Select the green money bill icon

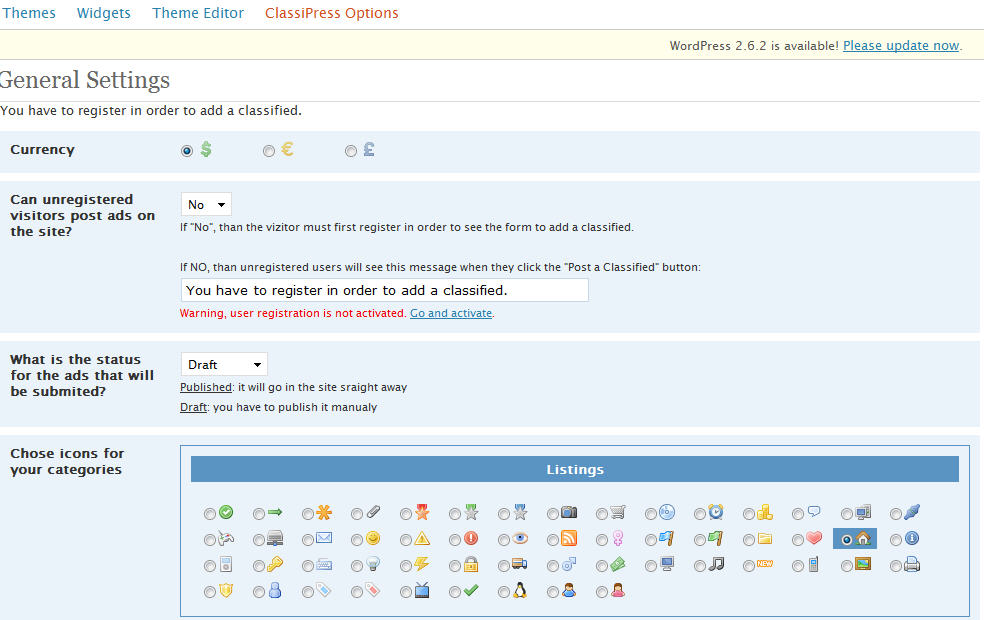618,565
